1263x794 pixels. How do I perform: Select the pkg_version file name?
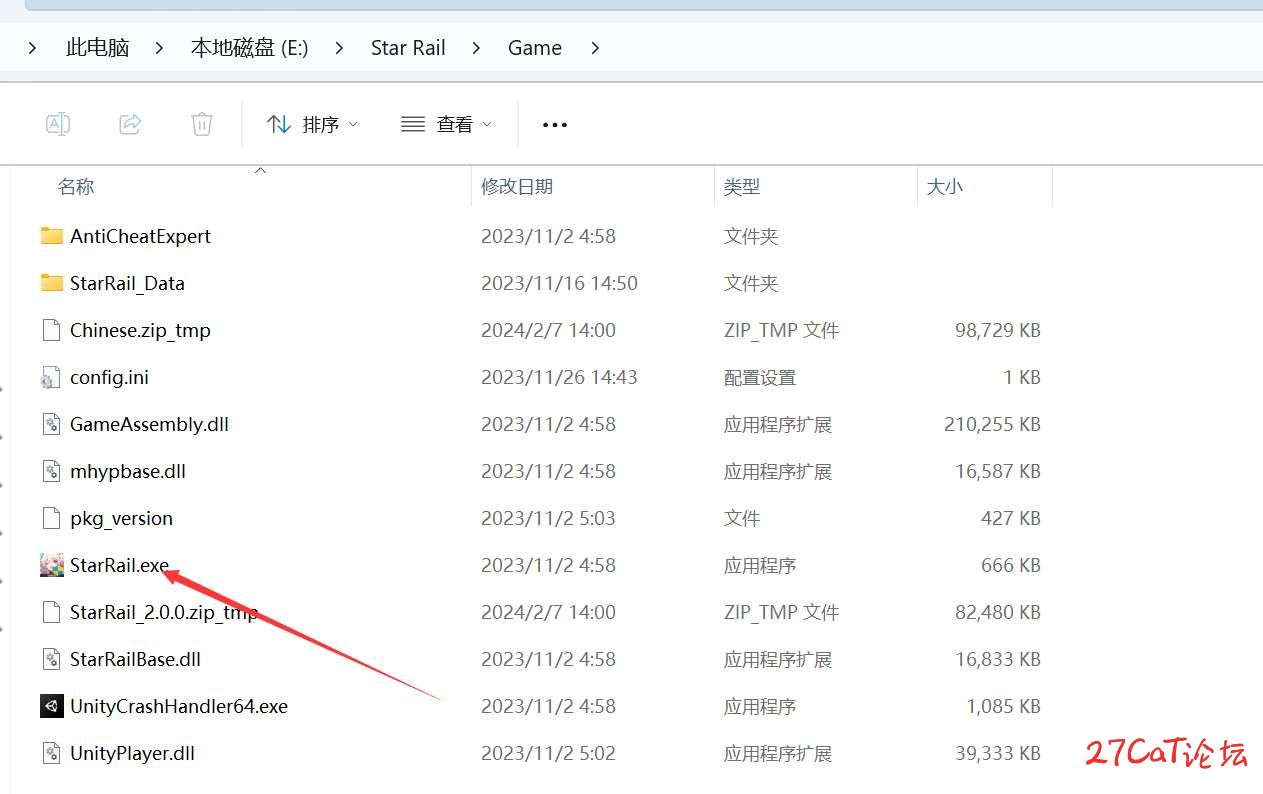pos(121,518)
